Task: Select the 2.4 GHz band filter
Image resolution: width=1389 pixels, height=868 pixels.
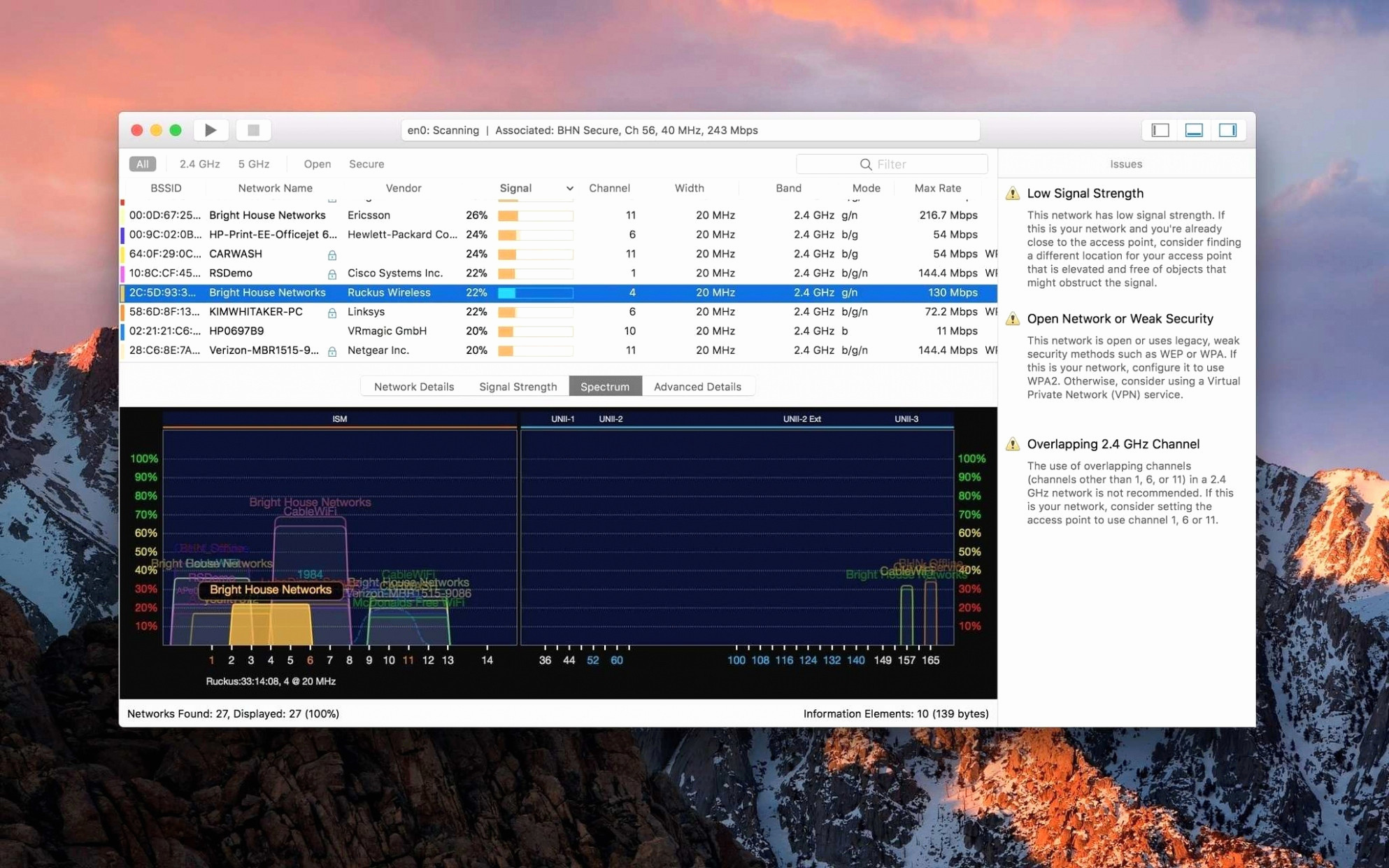Action: coord(197,164)
